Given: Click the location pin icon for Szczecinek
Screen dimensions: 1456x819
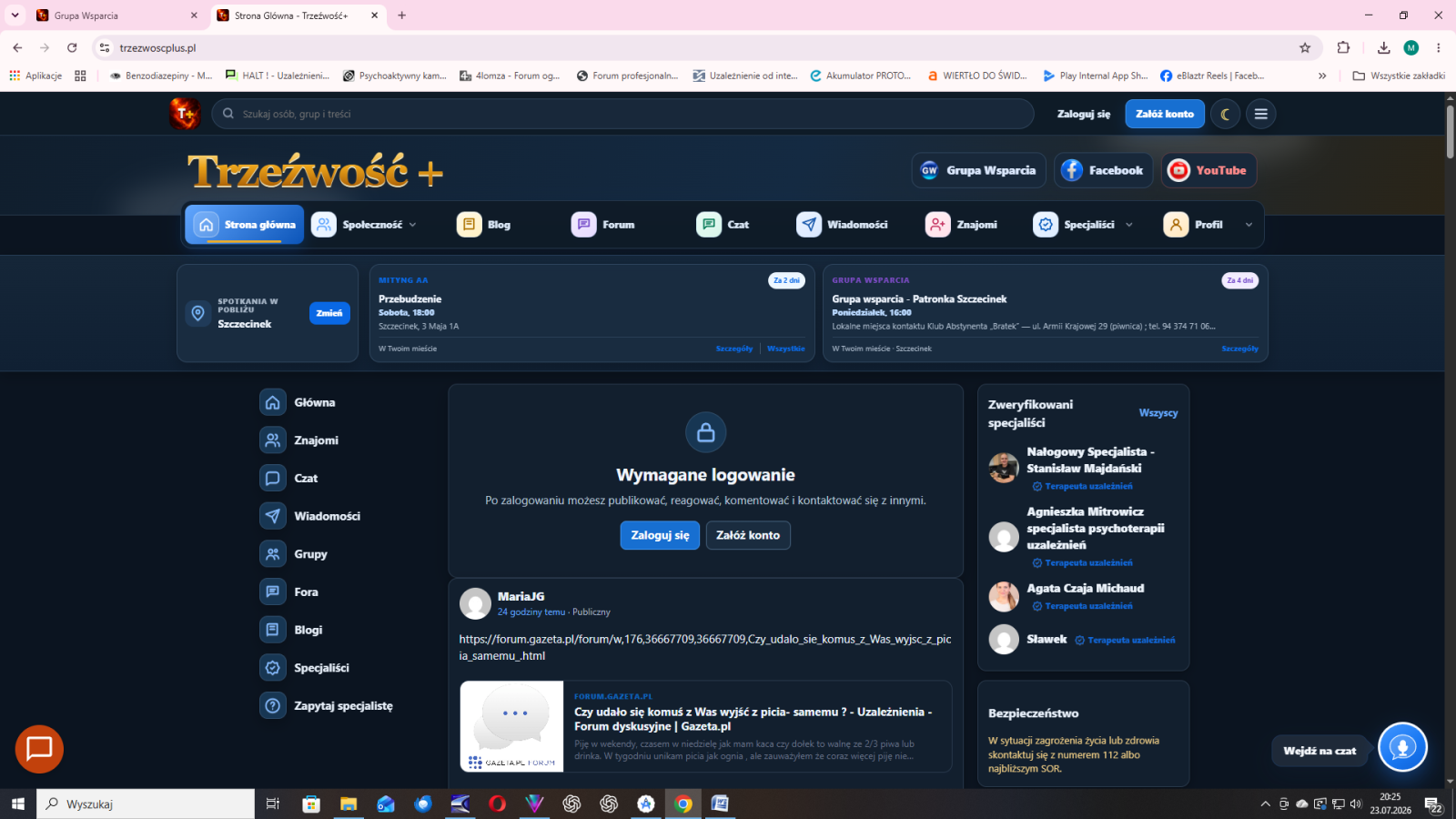Looking at the screenshot, I should [x=197, y=313].
